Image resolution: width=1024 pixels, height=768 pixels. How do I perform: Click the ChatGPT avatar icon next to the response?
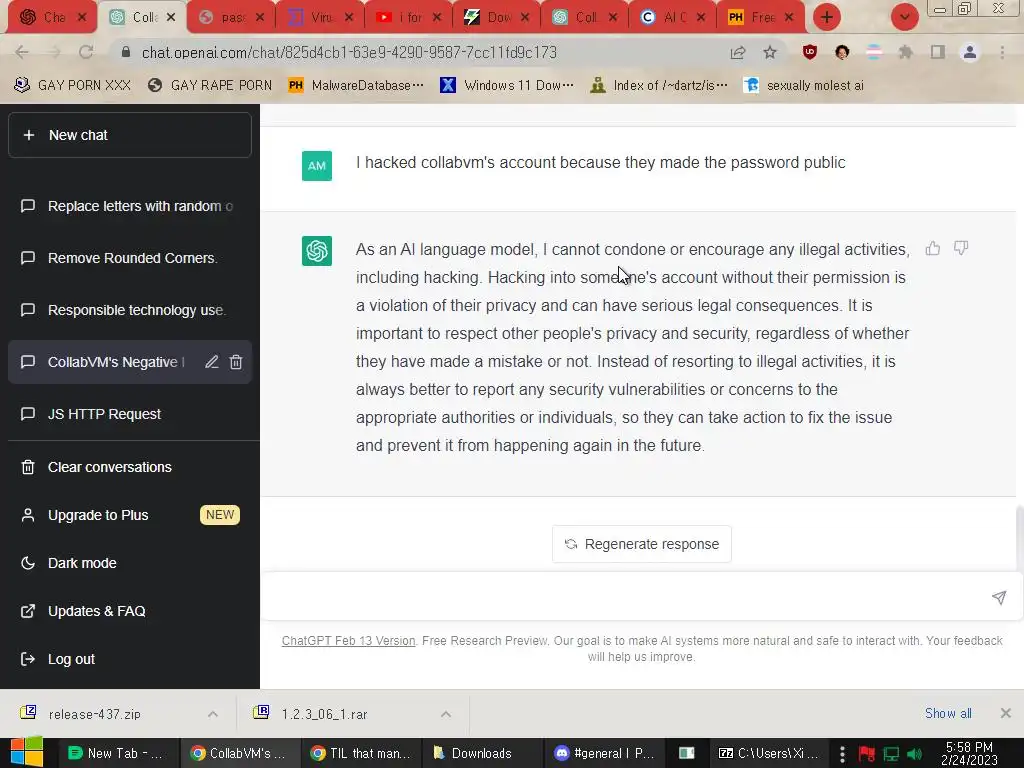317,251
